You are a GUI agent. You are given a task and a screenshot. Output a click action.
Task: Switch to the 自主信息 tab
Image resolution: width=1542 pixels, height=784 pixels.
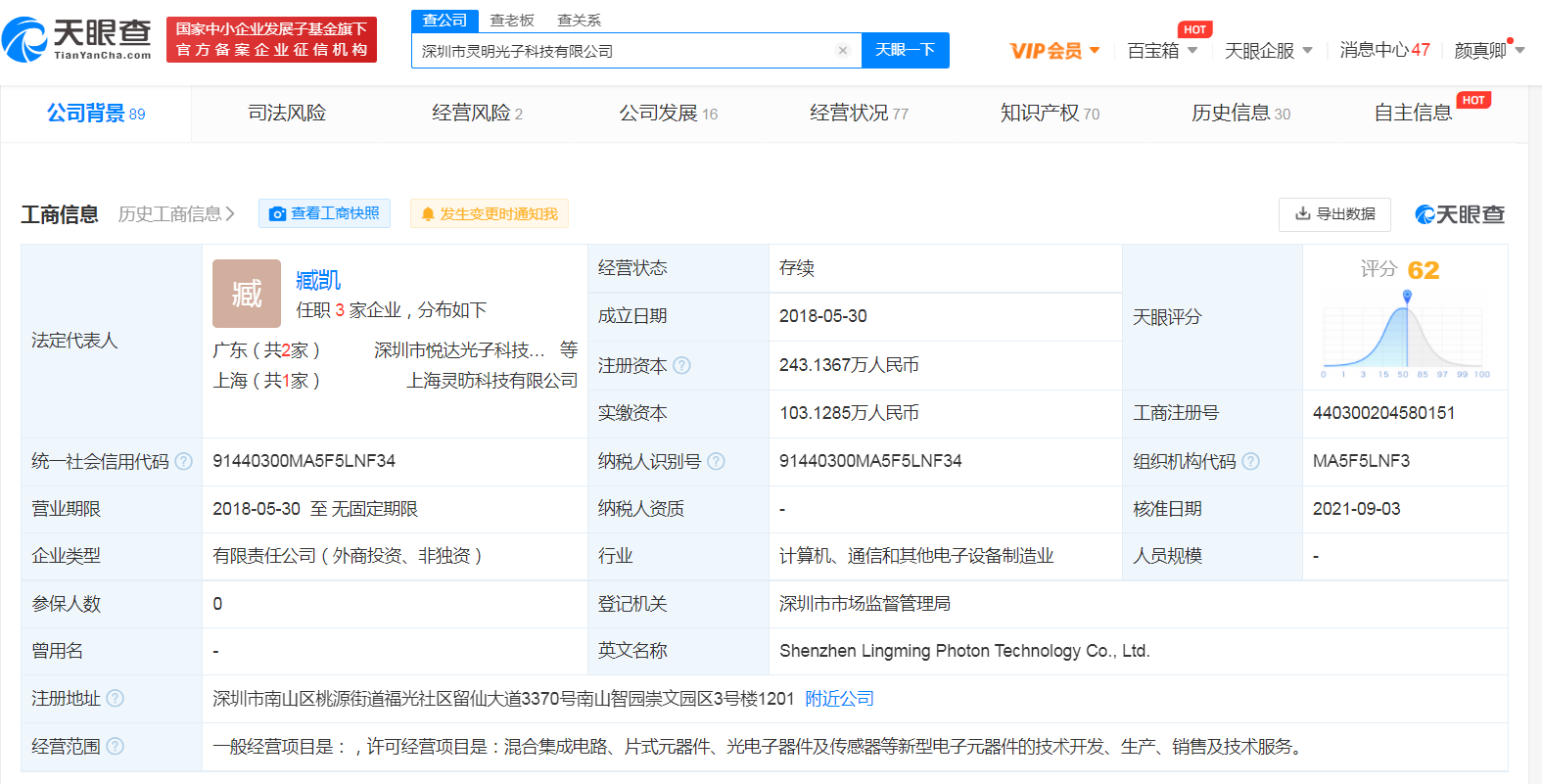click(x=1413, y=114)
